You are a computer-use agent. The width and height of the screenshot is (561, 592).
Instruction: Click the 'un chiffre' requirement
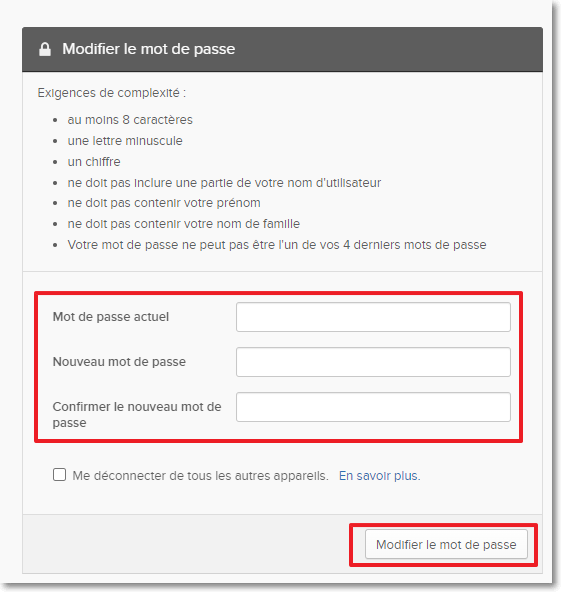(x=94, y=162)
